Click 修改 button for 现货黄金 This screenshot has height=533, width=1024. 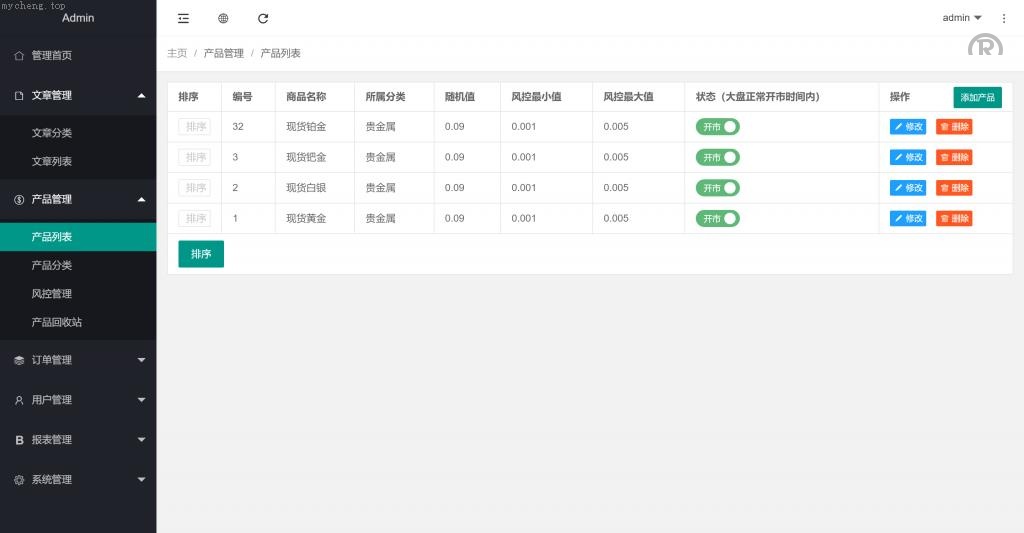click(908, 218)
